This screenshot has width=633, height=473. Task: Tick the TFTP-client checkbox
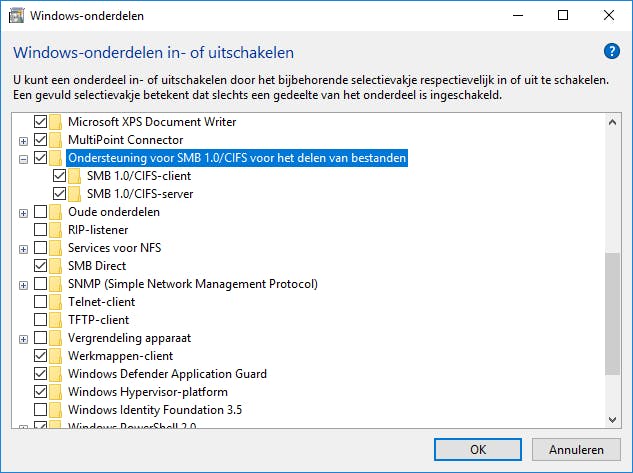(x=40, y=320)
